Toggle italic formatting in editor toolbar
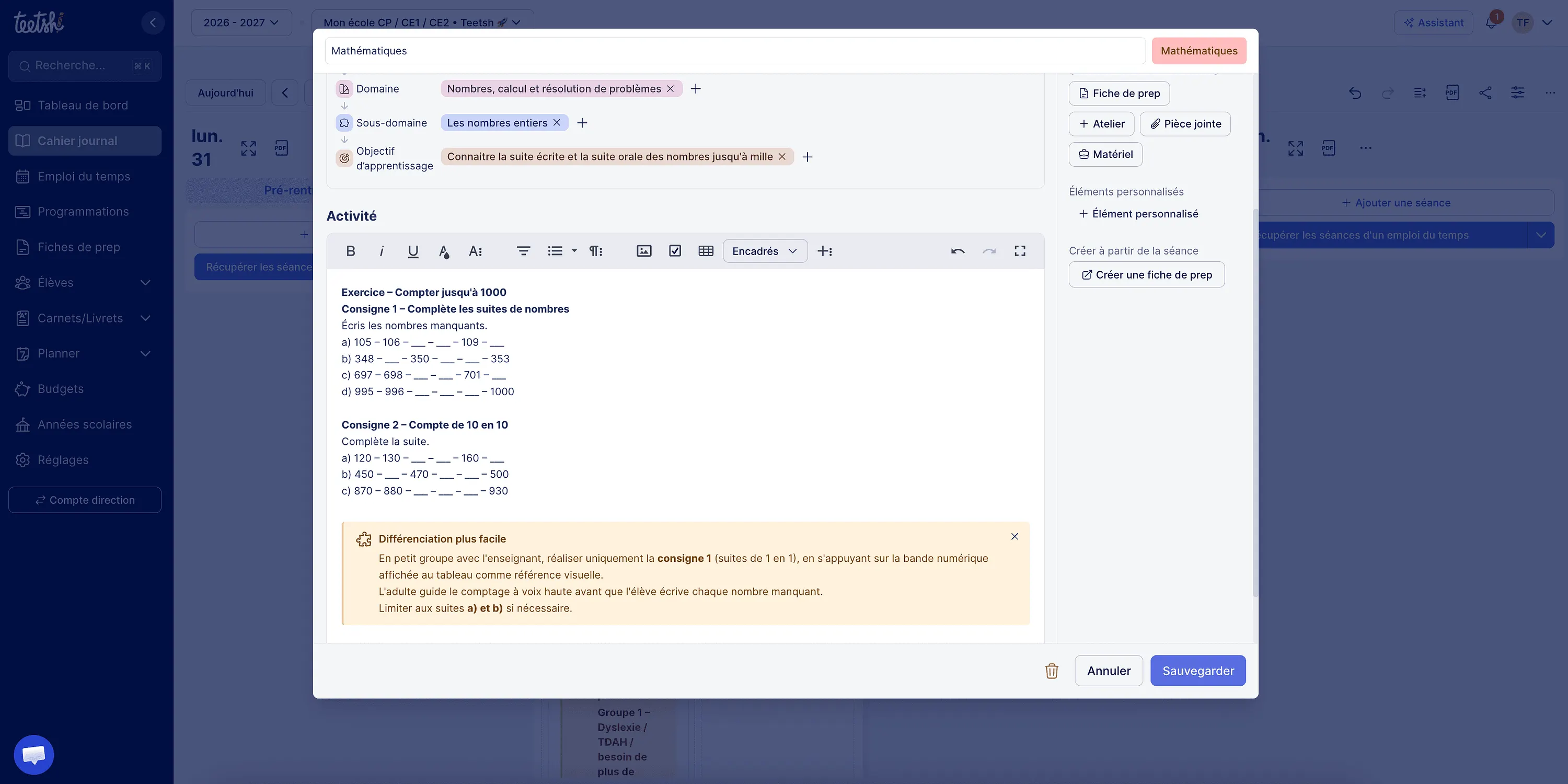This screenshot has width=1568, height=784. coord(382,251)
